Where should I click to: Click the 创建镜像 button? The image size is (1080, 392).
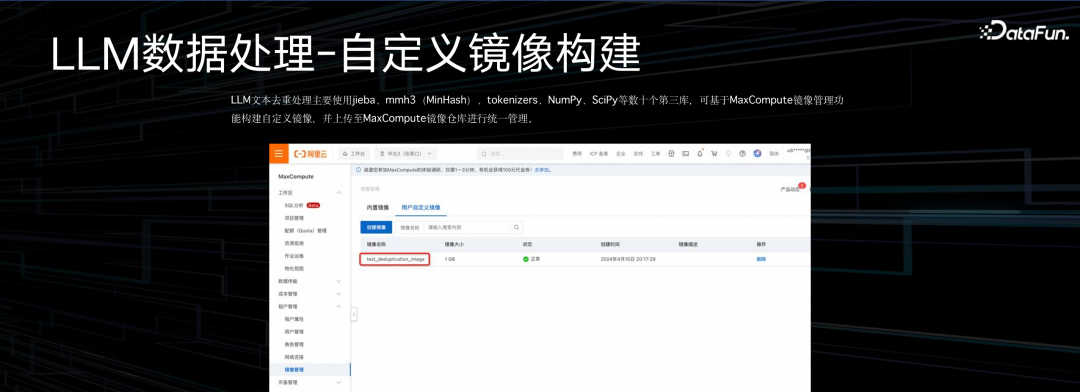(377, 227)
